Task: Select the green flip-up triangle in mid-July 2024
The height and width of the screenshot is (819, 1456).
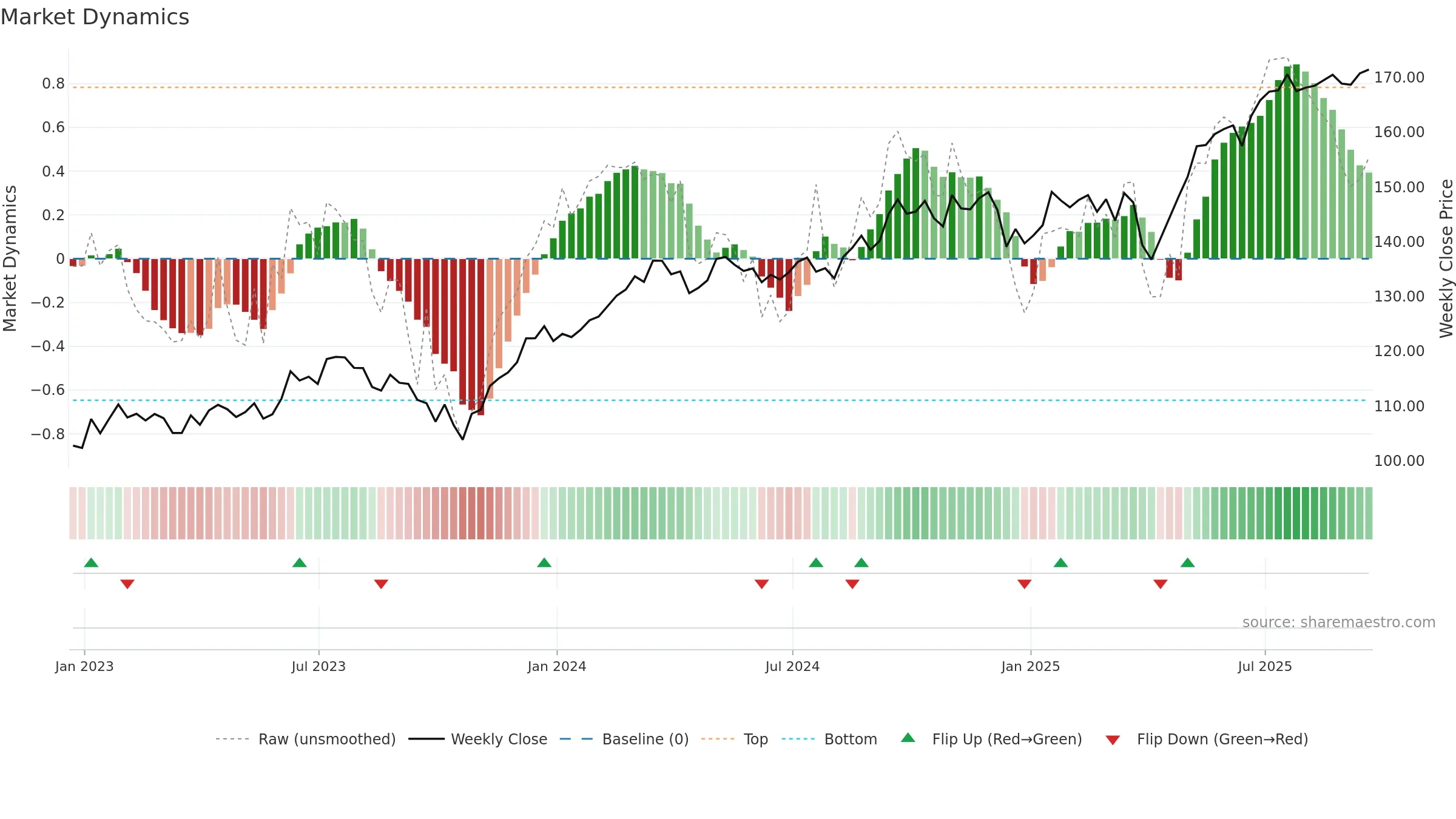Action: 816,562
